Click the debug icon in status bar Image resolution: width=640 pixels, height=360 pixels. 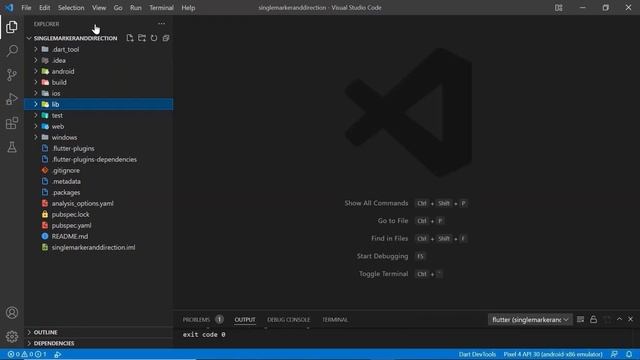(x=58, y=354)
